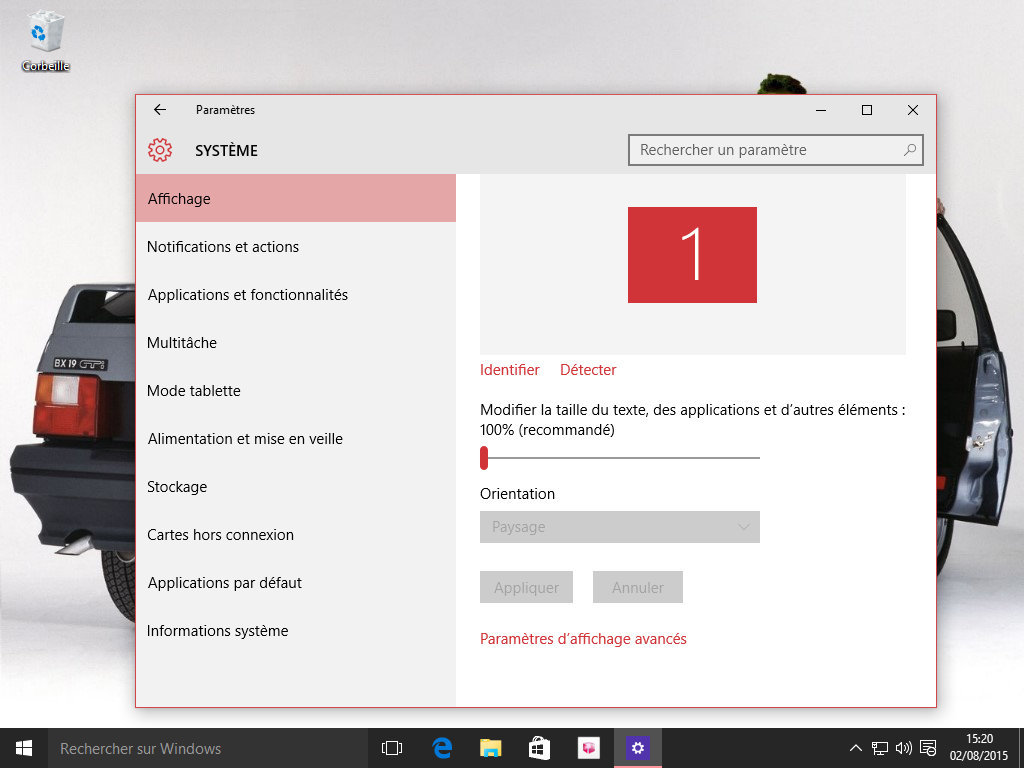
Task: Click the volume icon in system tray
Action: 903,748
